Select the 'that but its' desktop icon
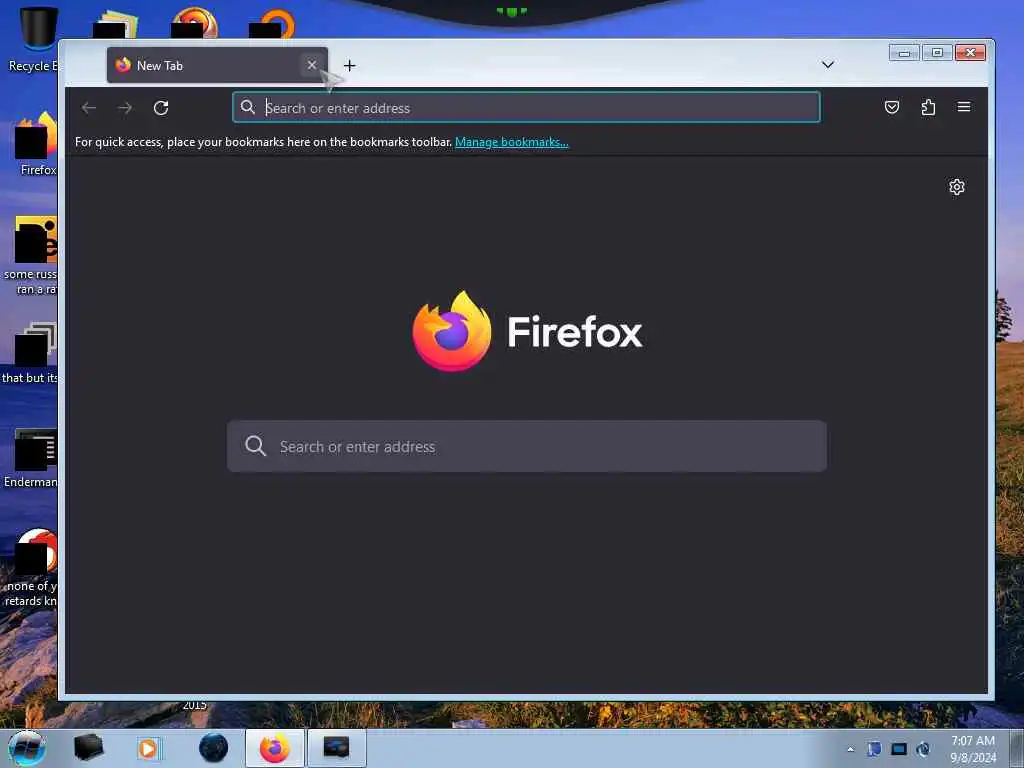Viewport: 1024px width, 768px height. point(30,353)
